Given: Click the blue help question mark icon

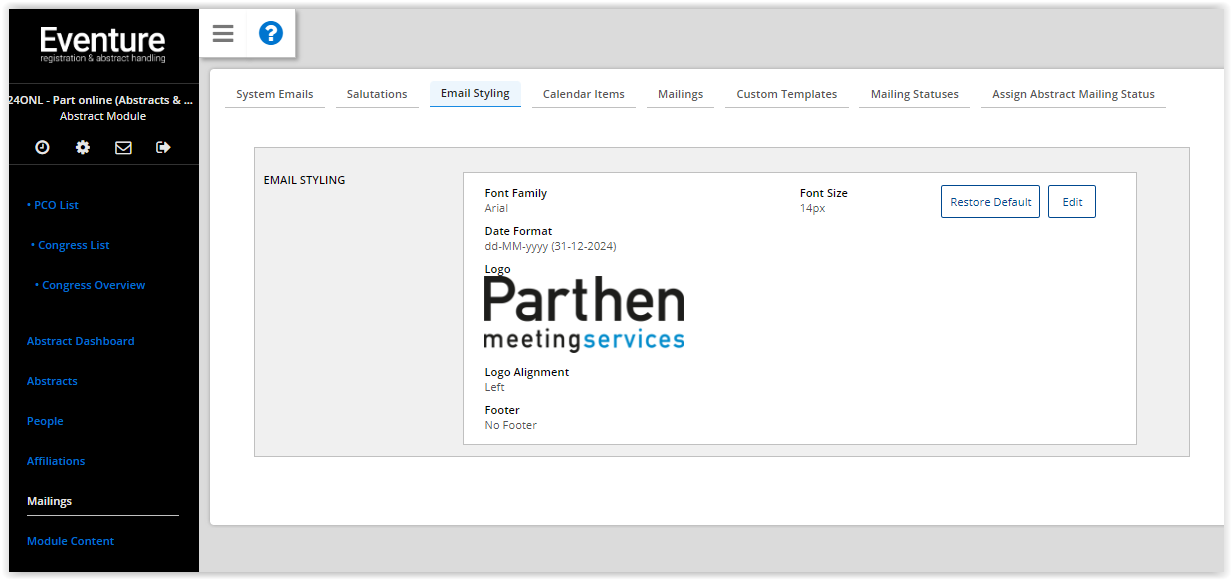Looking at the screenshot, I should [x=270, y=33].
